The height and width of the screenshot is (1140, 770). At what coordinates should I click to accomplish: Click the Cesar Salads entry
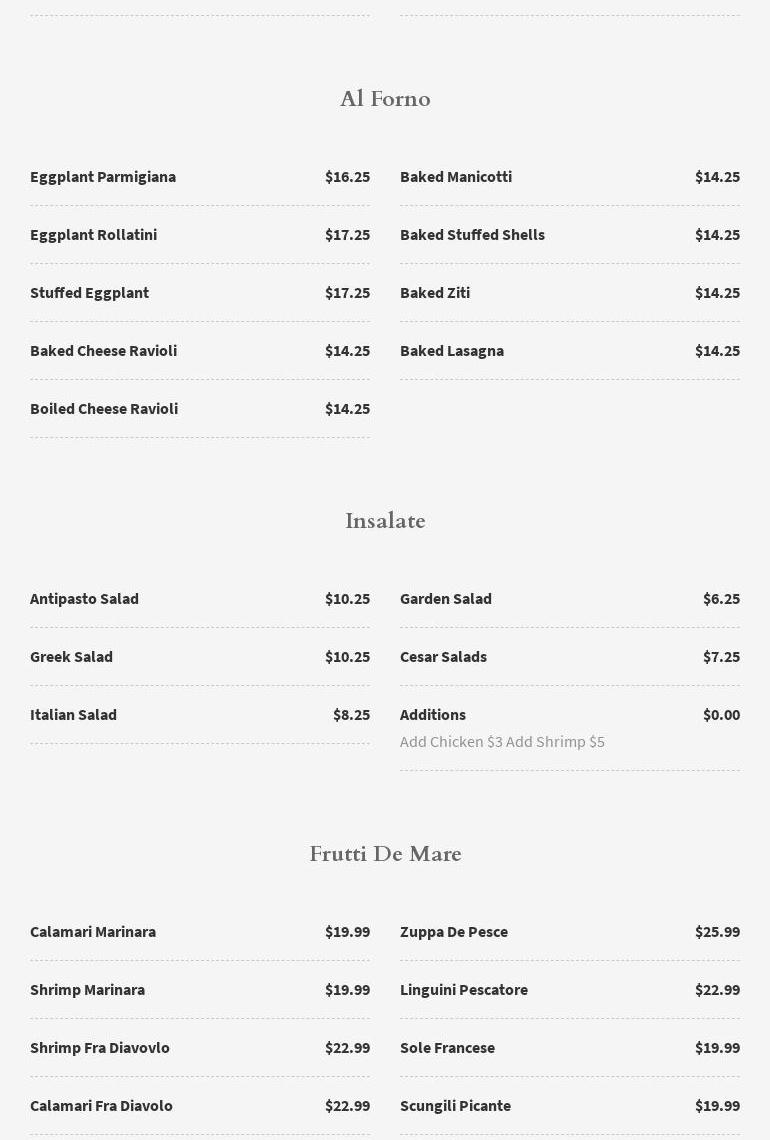[x=443, y=657]
